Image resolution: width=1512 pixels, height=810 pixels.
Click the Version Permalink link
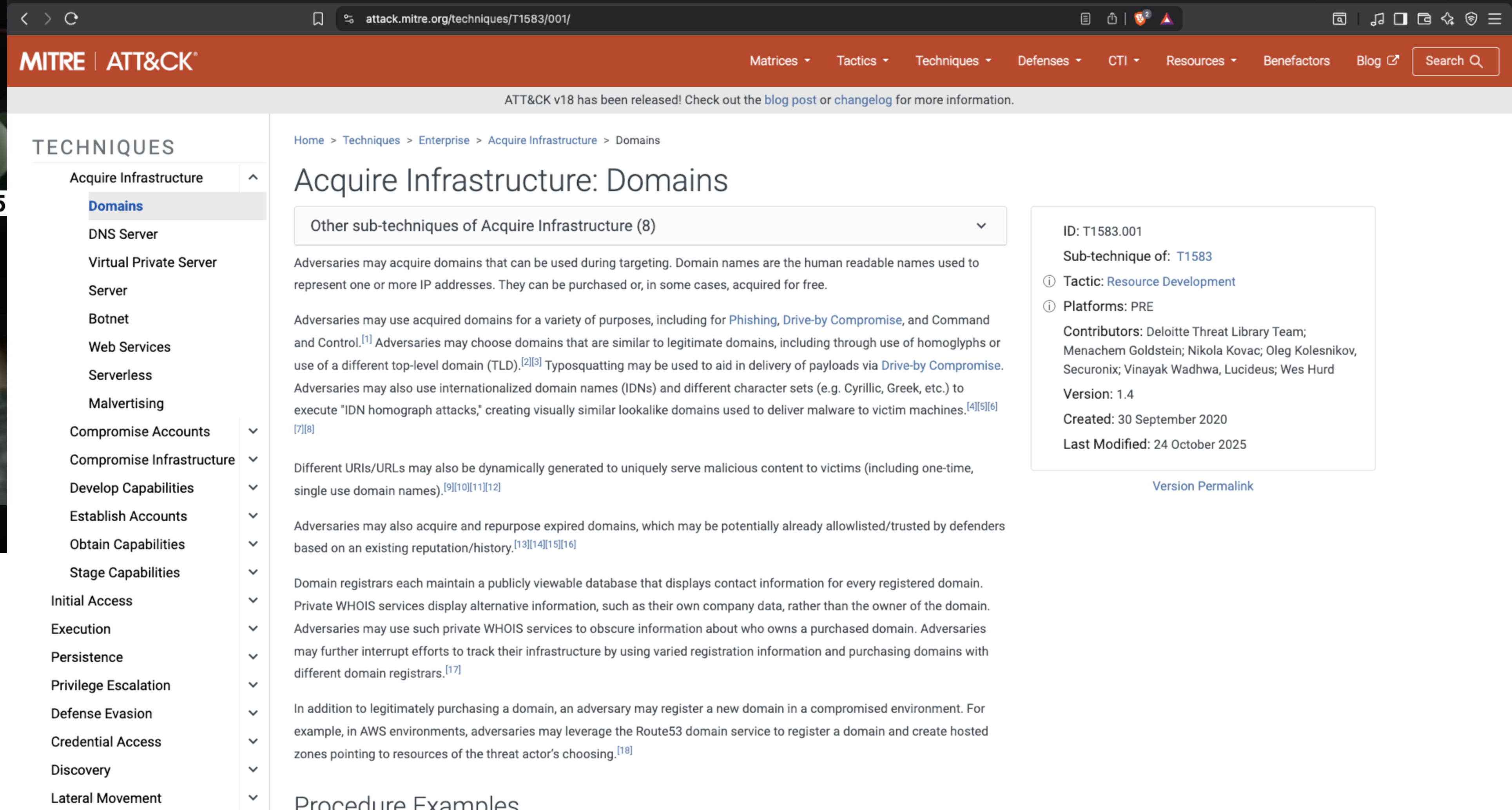(x=1203, y=486)
